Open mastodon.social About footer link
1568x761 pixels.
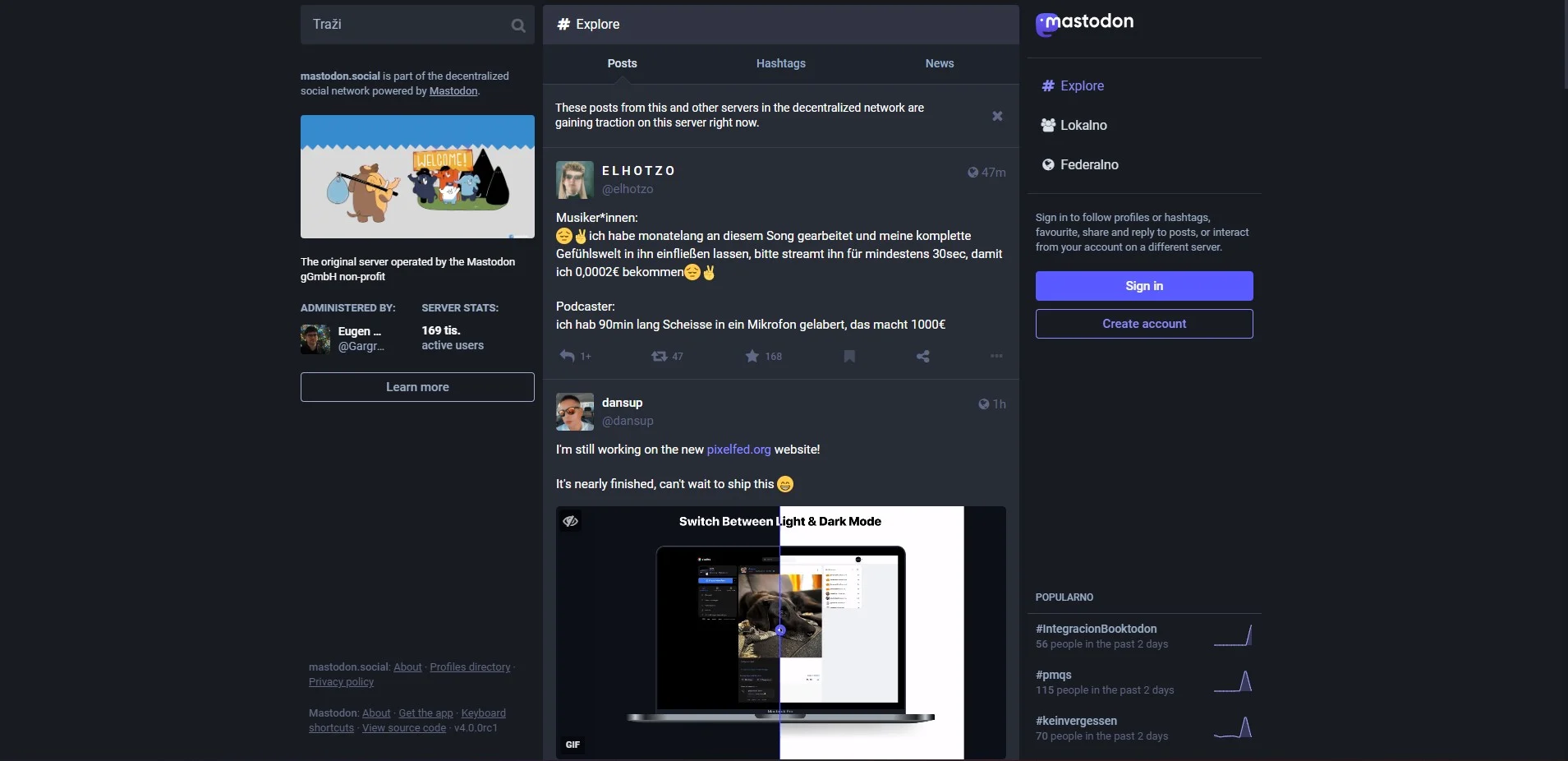pyautogui.click(x=407, y=667)
